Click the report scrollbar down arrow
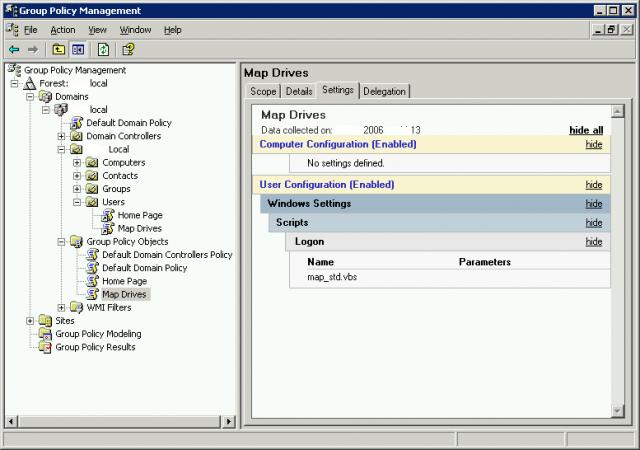Image resolution: width=640 pixels, height=450 pixels. tap(618, 411)
